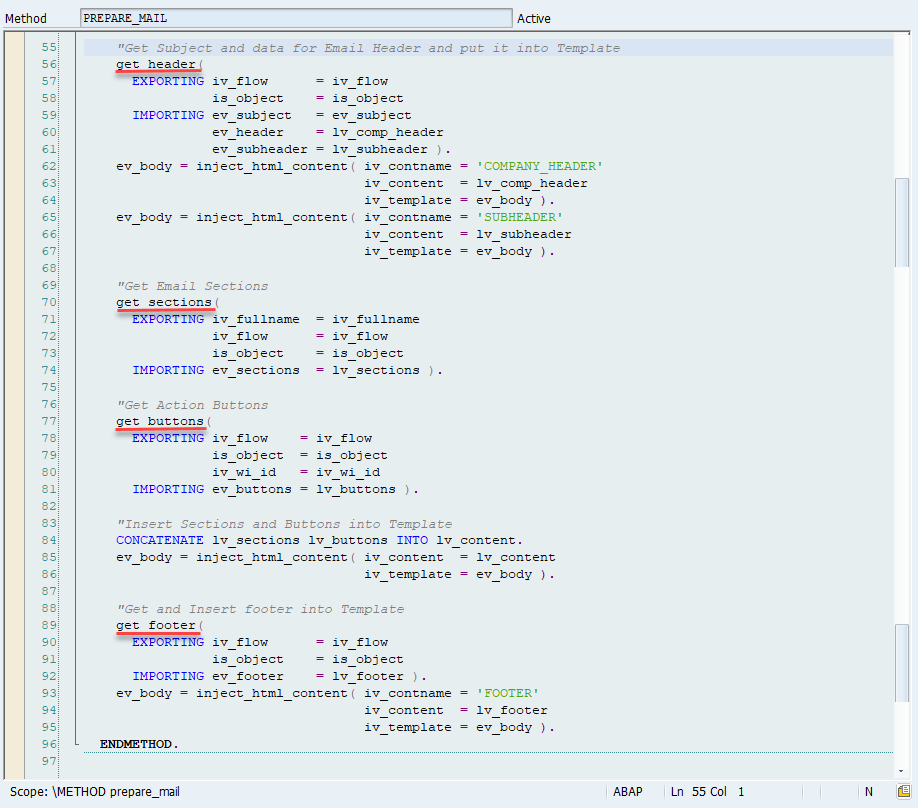Click ev_footer on line 92
The image size is (918, 808).
point(248,676)
